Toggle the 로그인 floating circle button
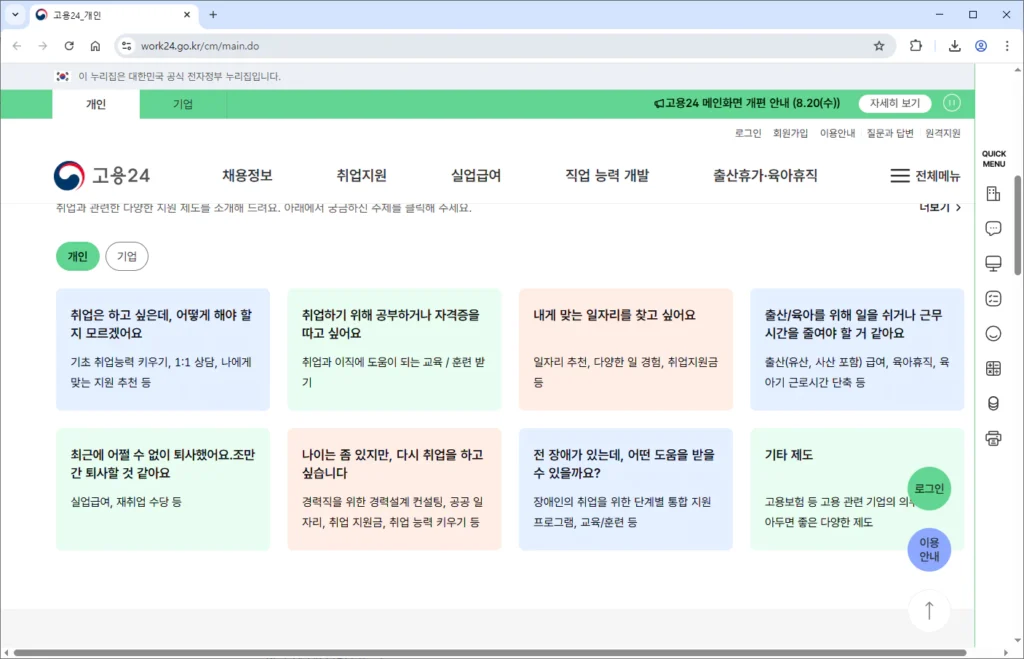The image size is (1024, 659). (x=929, y=488)
